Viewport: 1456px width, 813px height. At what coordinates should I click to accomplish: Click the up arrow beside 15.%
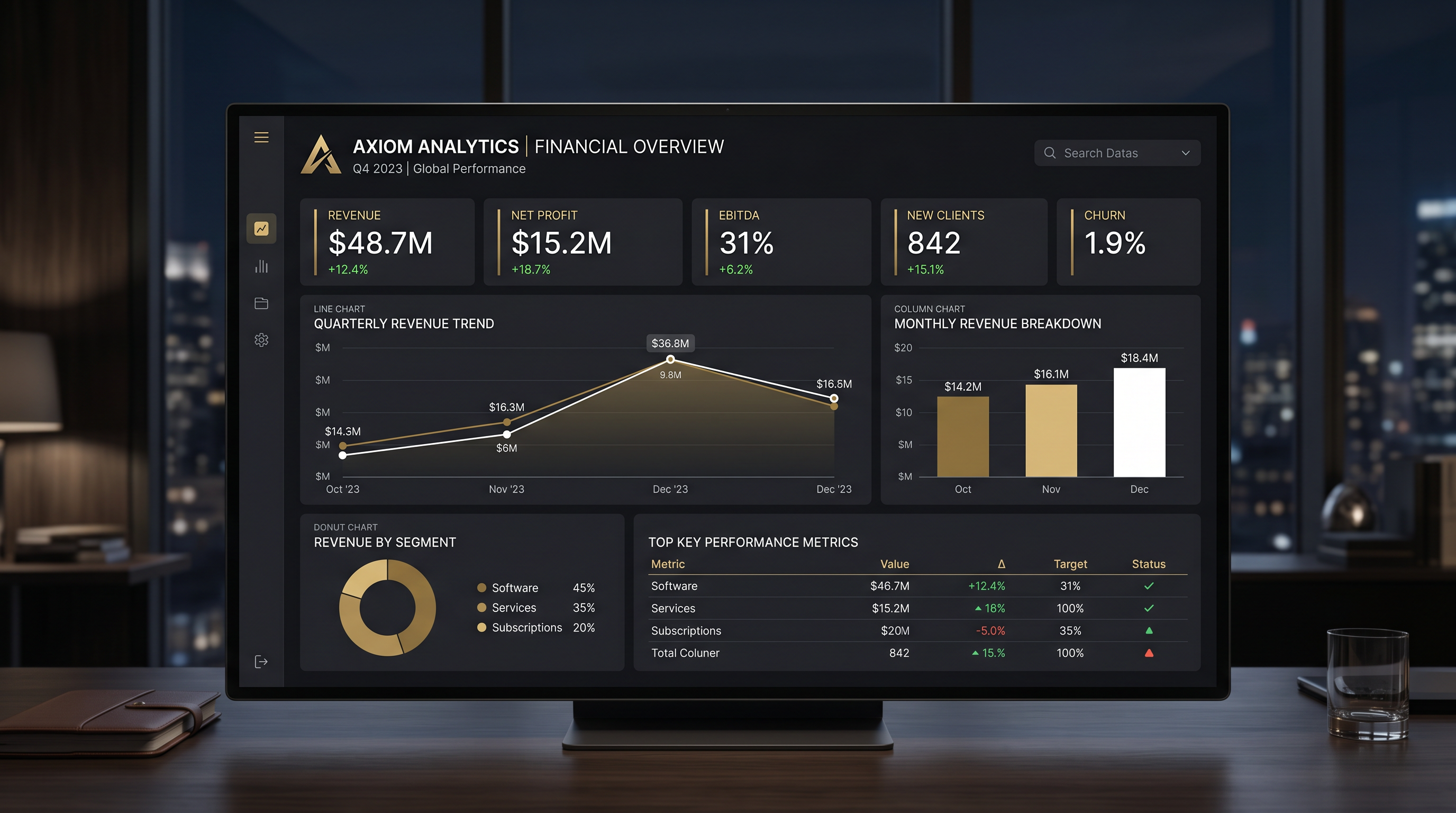[x=975, y=653]
